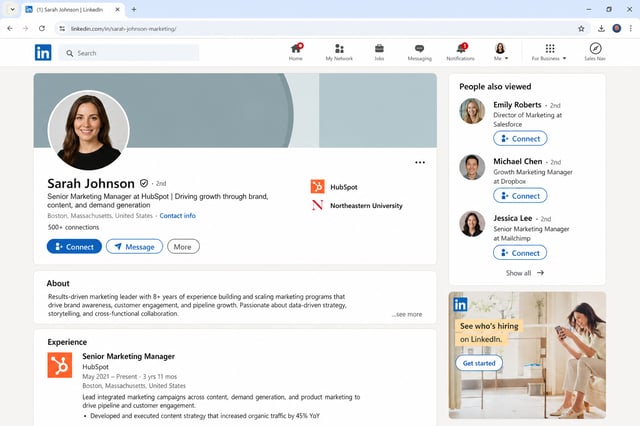
Task: Click the site info icon in the address bar
Action: [62, 29]
